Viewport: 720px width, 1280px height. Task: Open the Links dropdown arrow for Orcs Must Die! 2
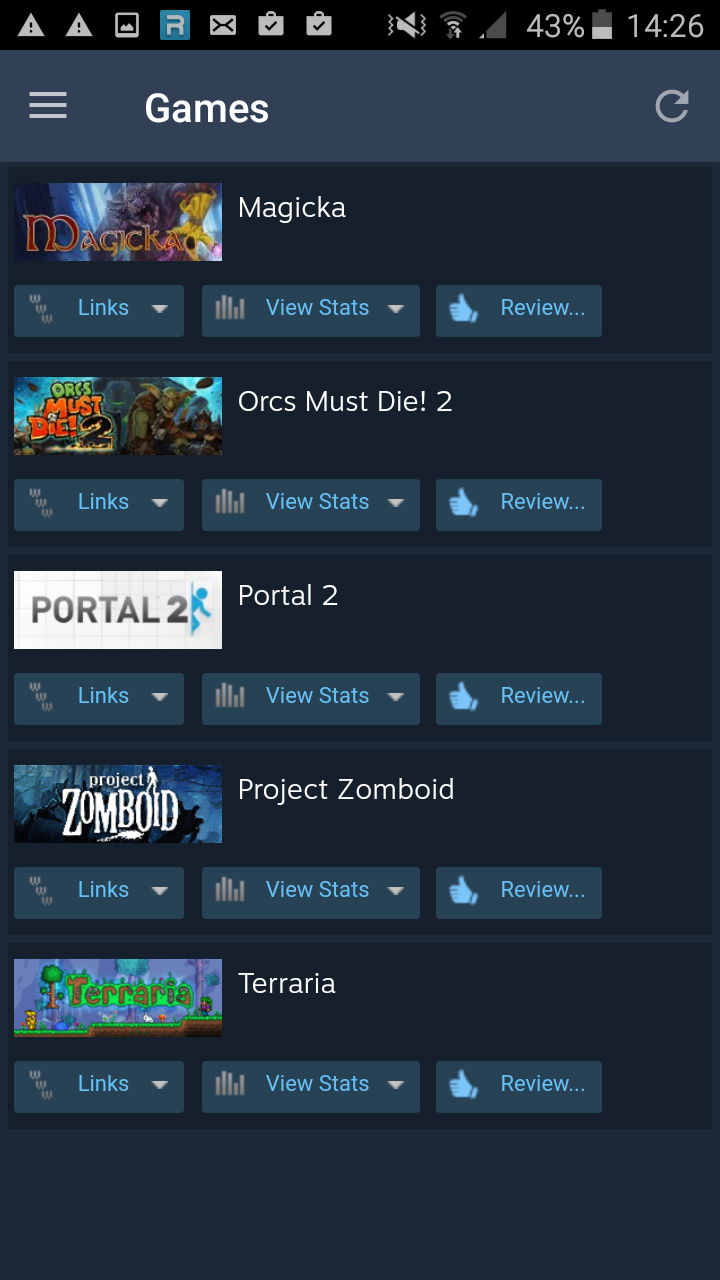159,503
